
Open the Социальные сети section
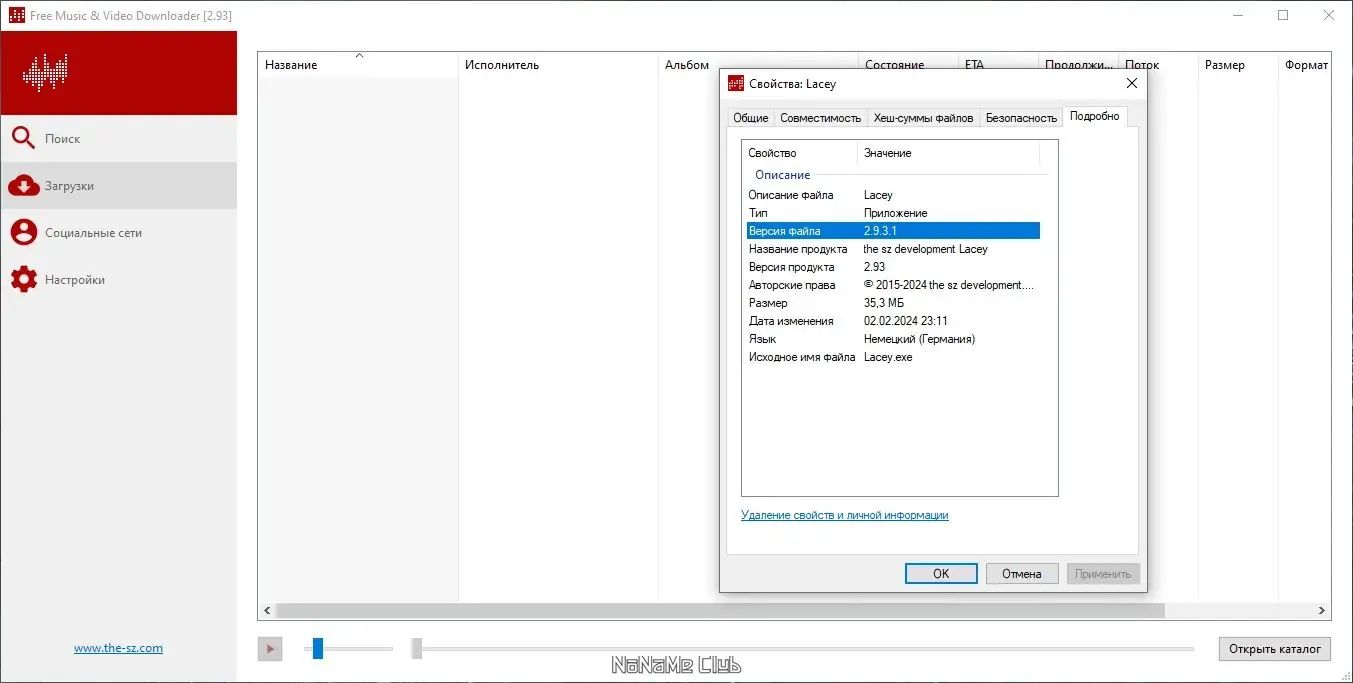pyautogui.click(x=118, y=233)
